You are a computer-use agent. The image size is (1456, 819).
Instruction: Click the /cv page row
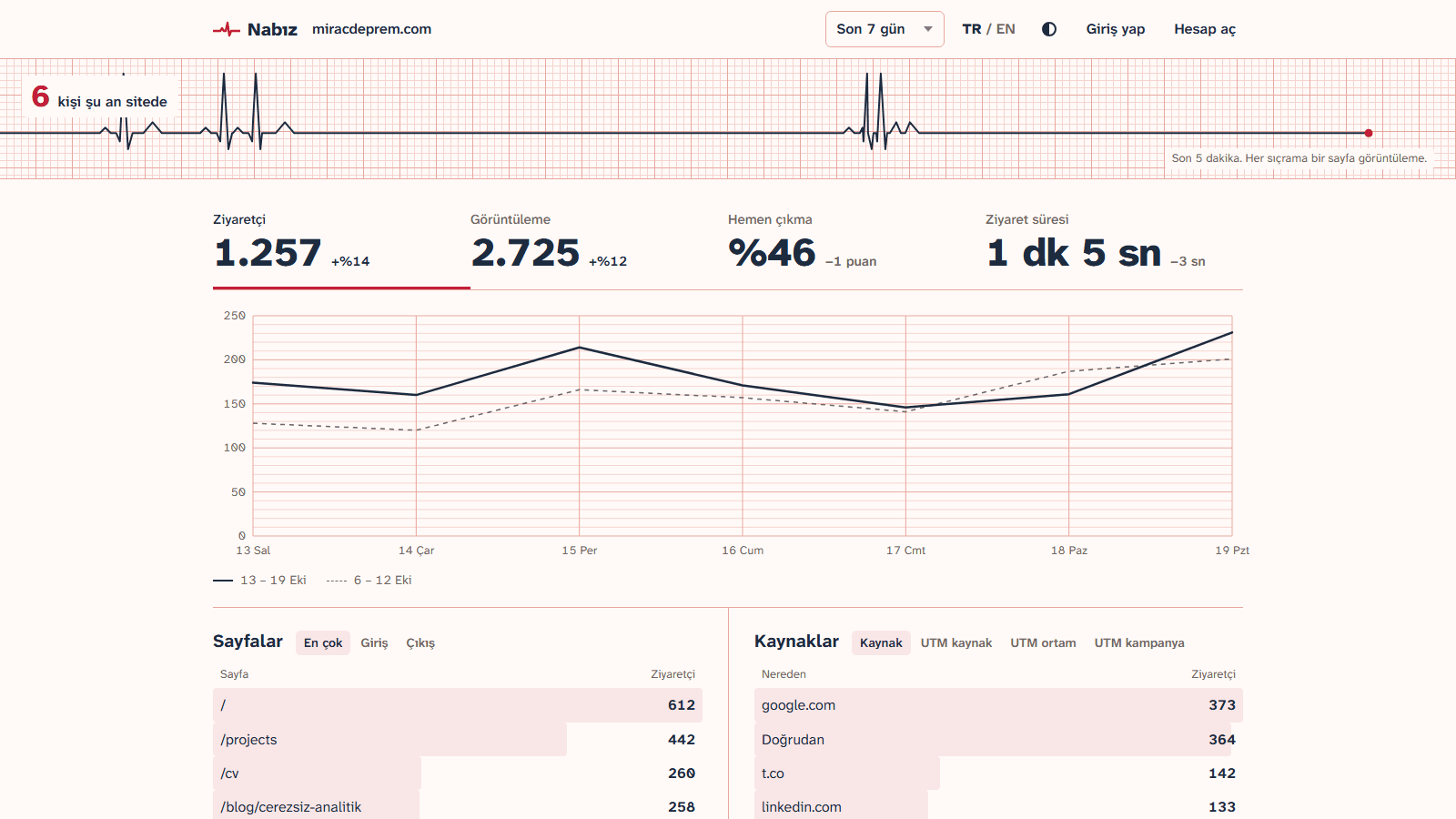(x=458, y=773)
